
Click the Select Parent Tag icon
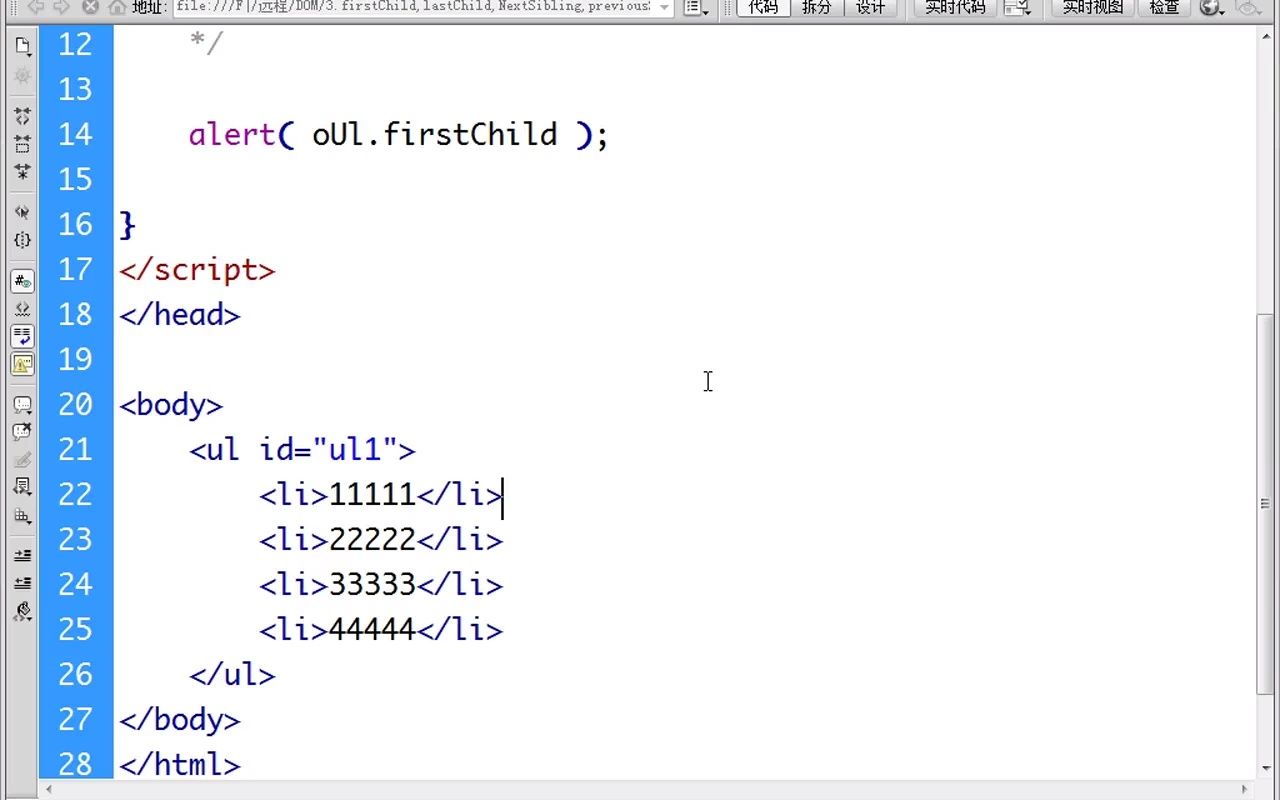[x=22, y=212]
